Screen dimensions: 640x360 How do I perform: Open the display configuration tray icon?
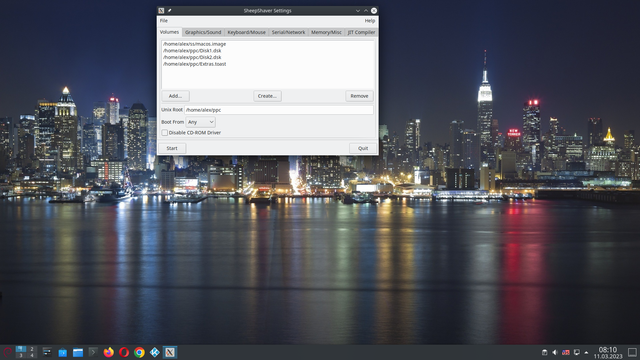(x=576, y=352)
